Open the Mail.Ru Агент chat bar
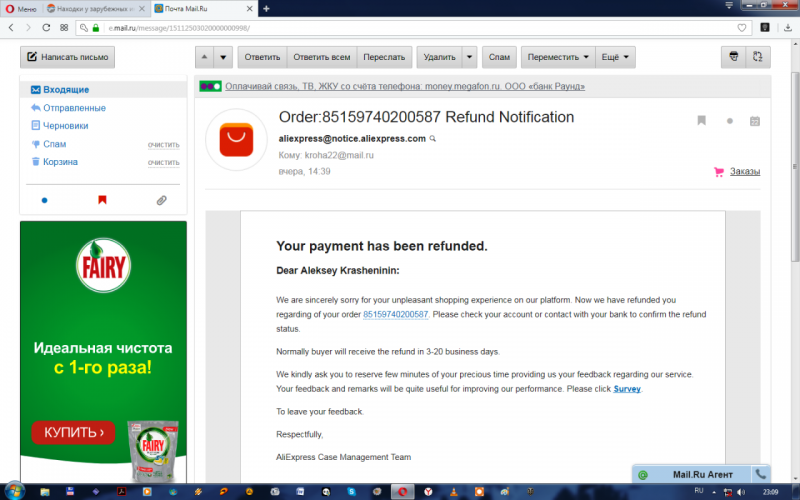 (691, 474)
